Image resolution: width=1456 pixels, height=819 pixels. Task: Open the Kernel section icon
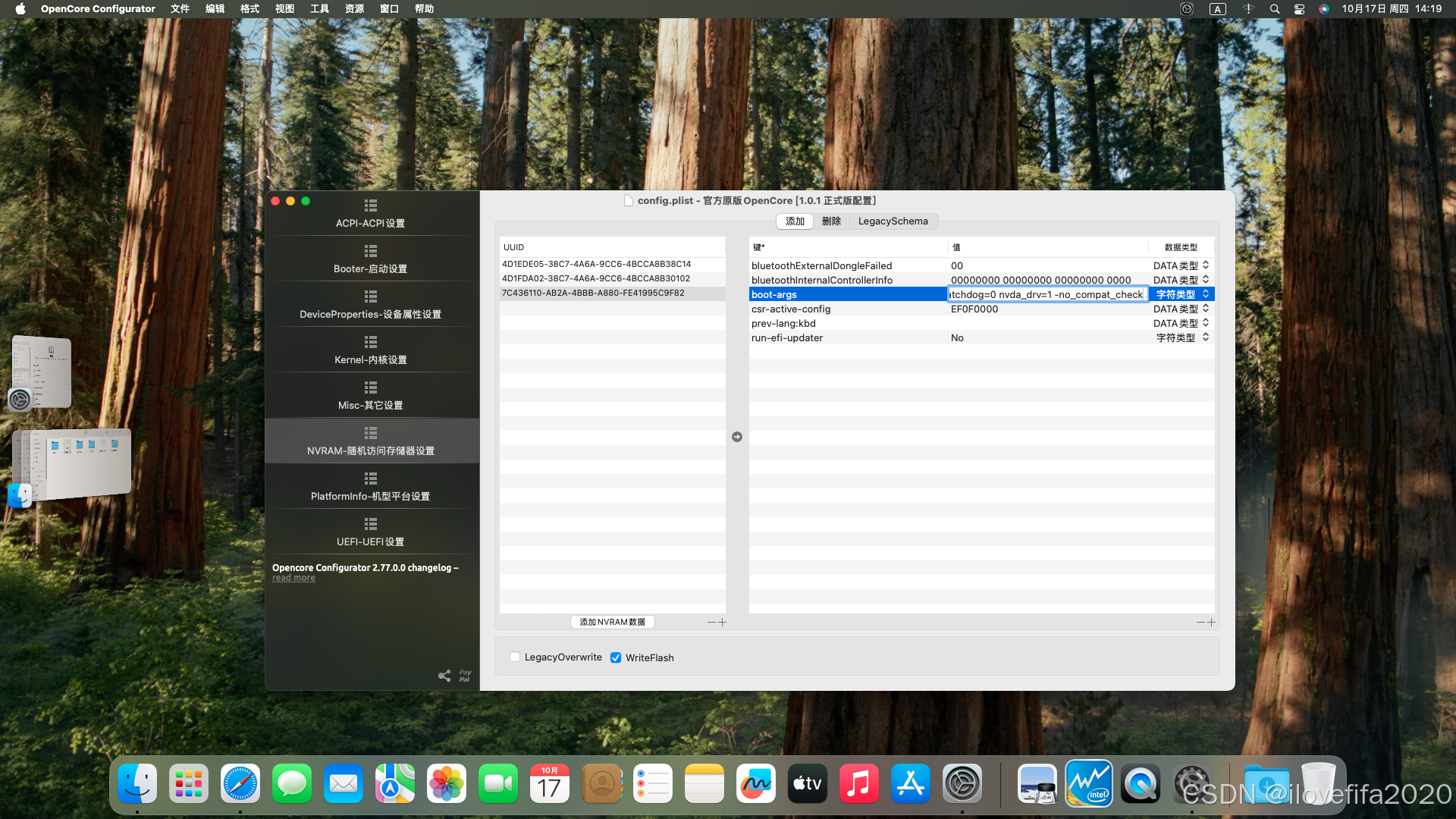(x=370, y=342)
